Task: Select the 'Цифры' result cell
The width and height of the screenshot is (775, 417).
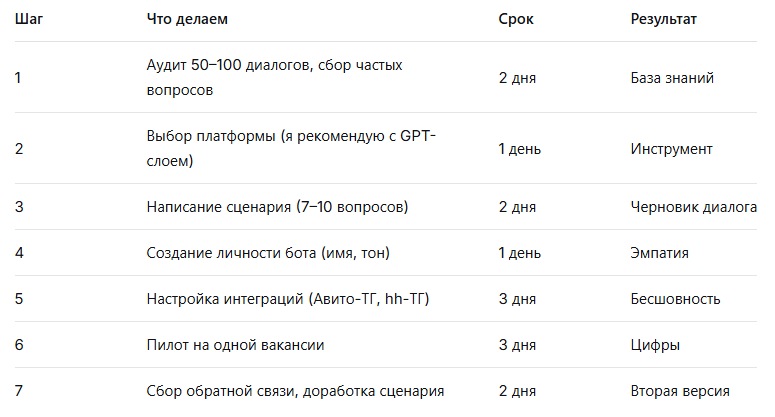Action: pyautogui.click(x=655, y=345)
